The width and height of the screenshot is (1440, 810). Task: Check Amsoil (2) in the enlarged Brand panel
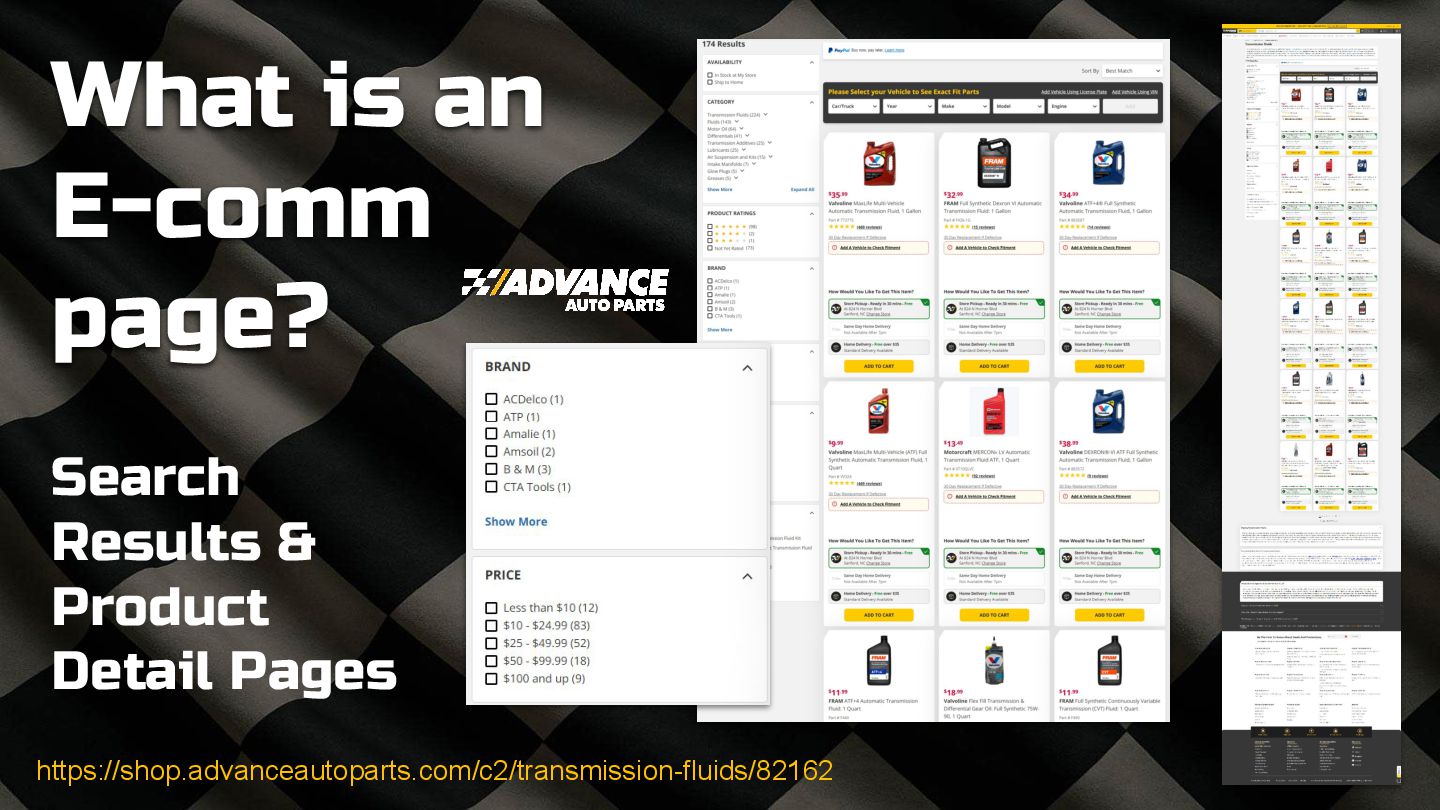(491, 451)
